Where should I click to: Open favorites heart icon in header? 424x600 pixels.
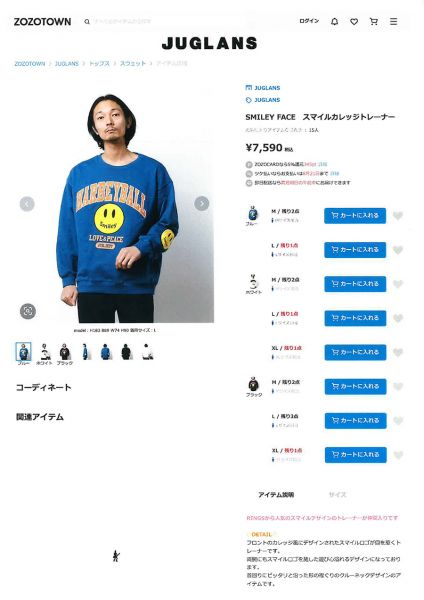354,22
